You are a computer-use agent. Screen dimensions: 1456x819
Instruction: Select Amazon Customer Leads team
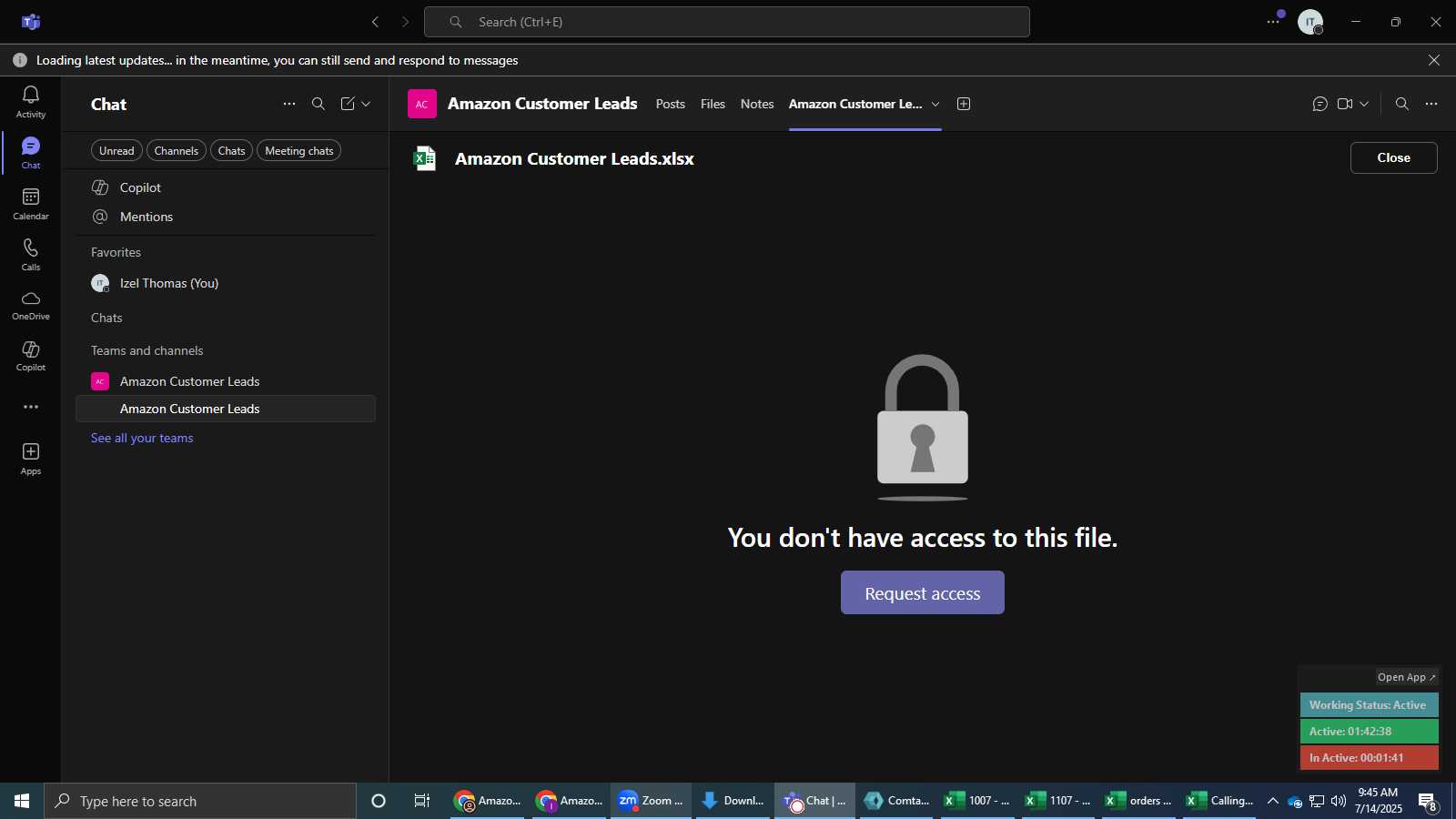[226, 381]
